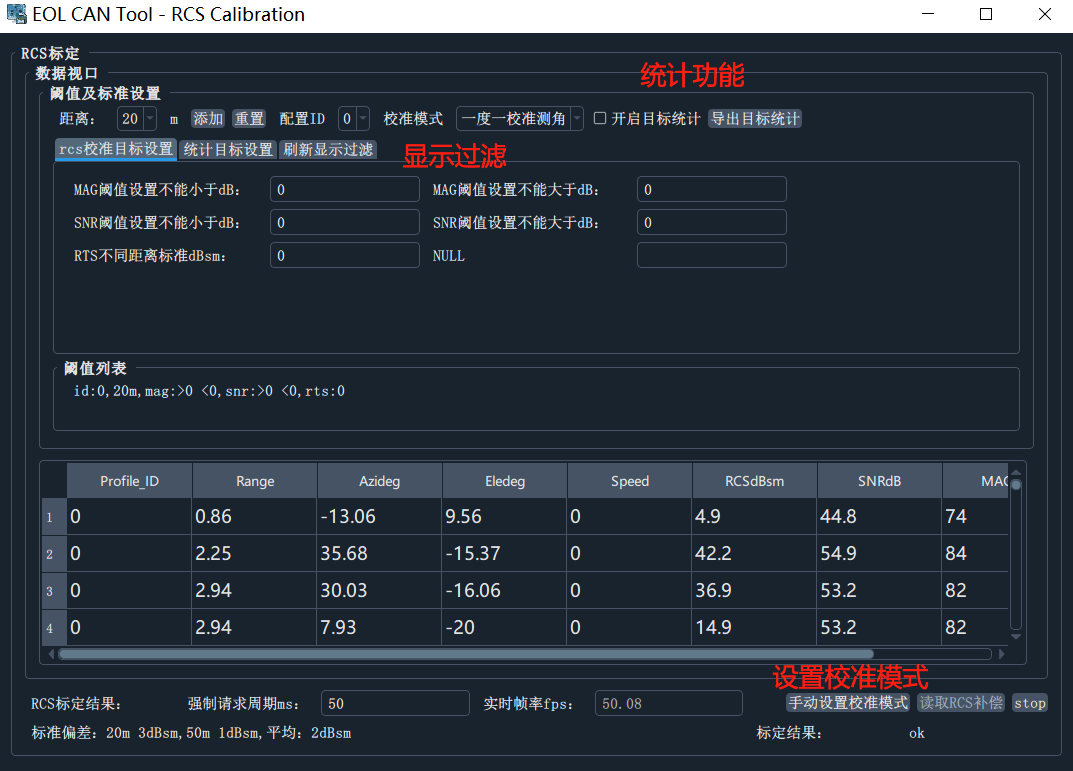Click the 手动设置校准模式 button

click(x=847, y=703)
